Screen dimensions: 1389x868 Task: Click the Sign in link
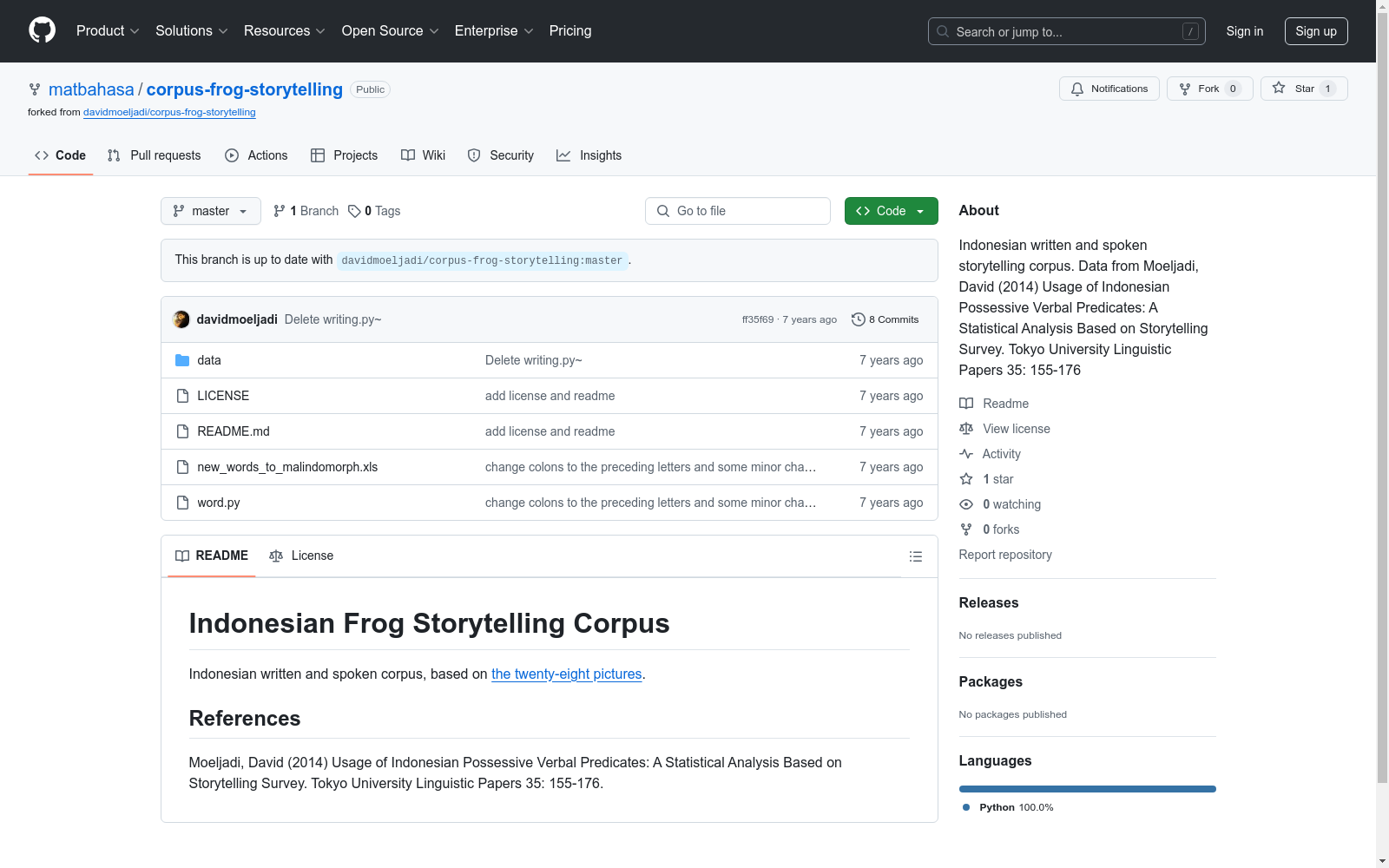tap(1245, 31)
